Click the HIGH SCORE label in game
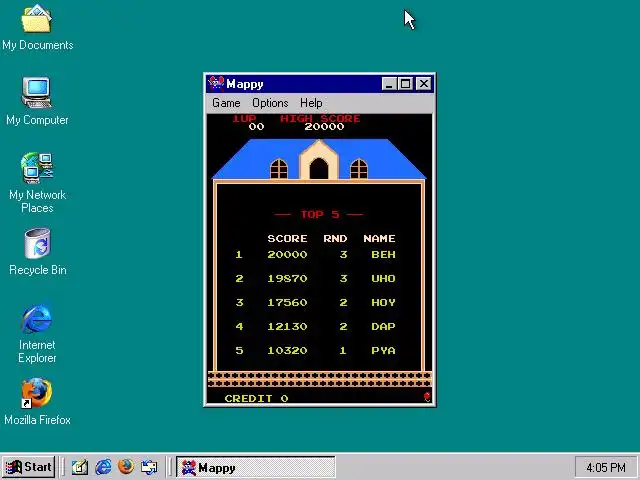Viewport: 640px width, 480px height. [320, 118]
